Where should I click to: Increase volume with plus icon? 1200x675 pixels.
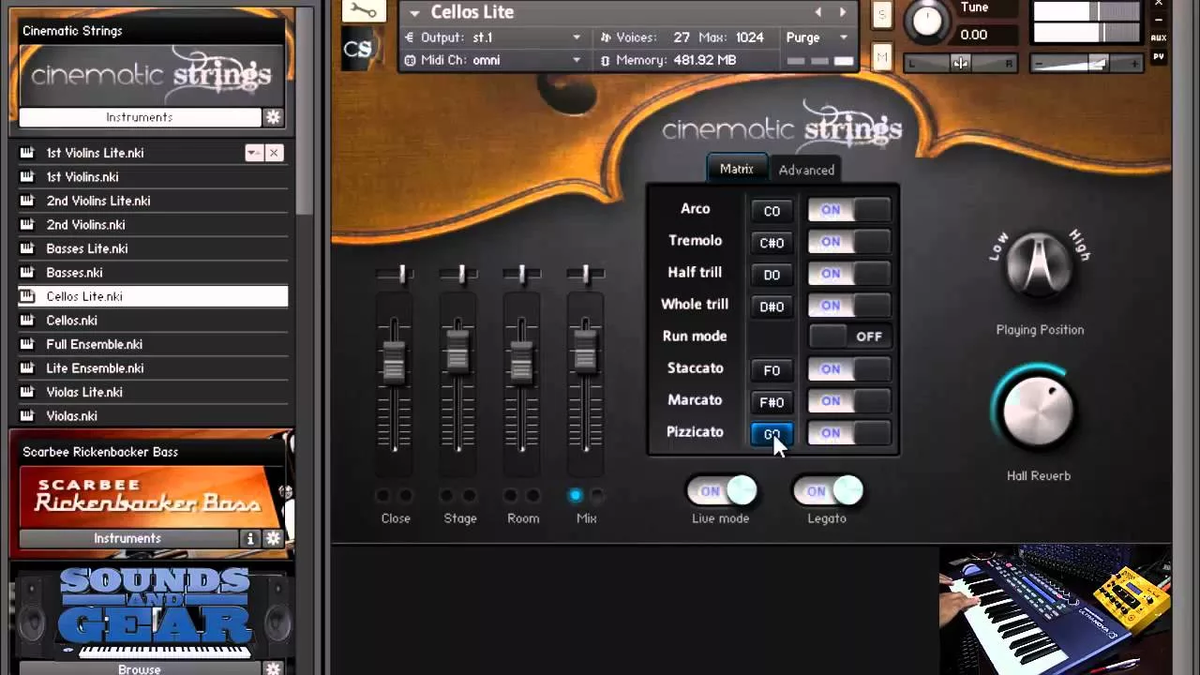pos(1135,63)
